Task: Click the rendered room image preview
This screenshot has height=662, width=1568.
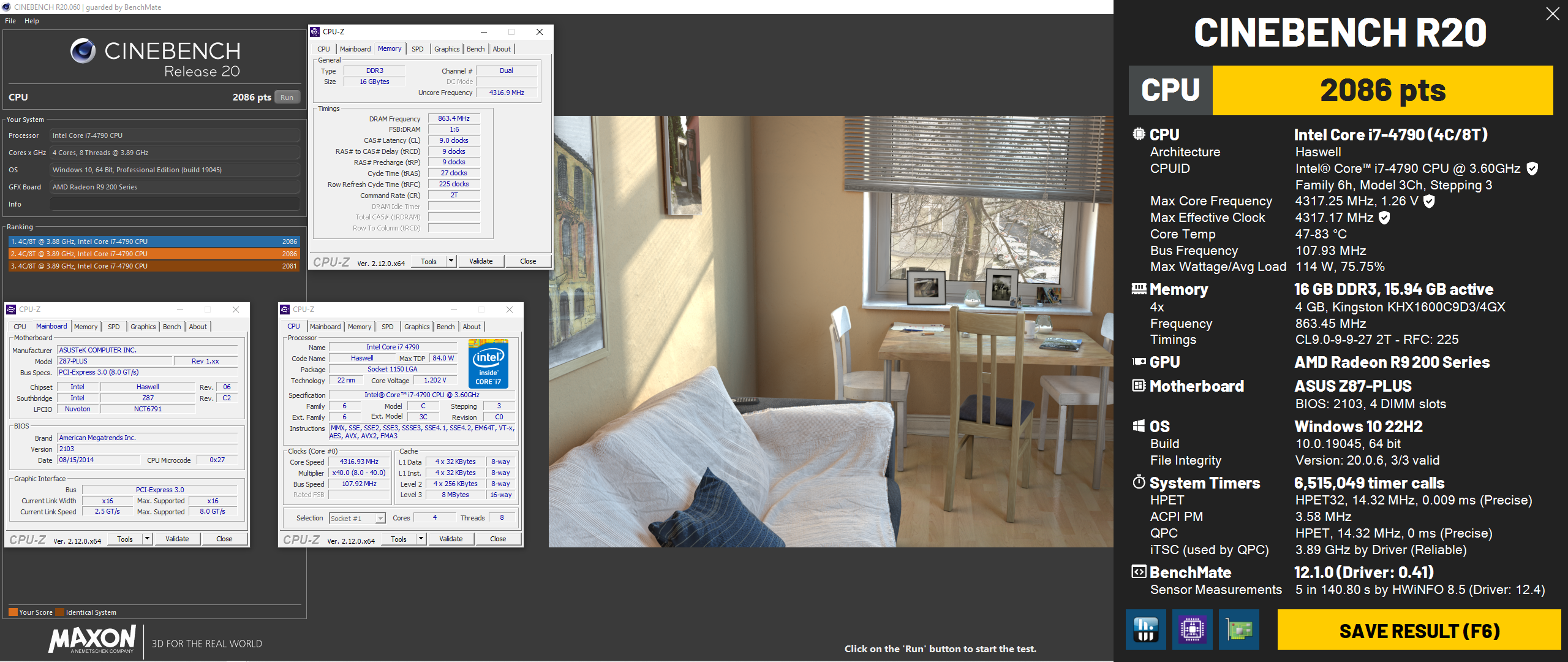Action: (831, 331)
